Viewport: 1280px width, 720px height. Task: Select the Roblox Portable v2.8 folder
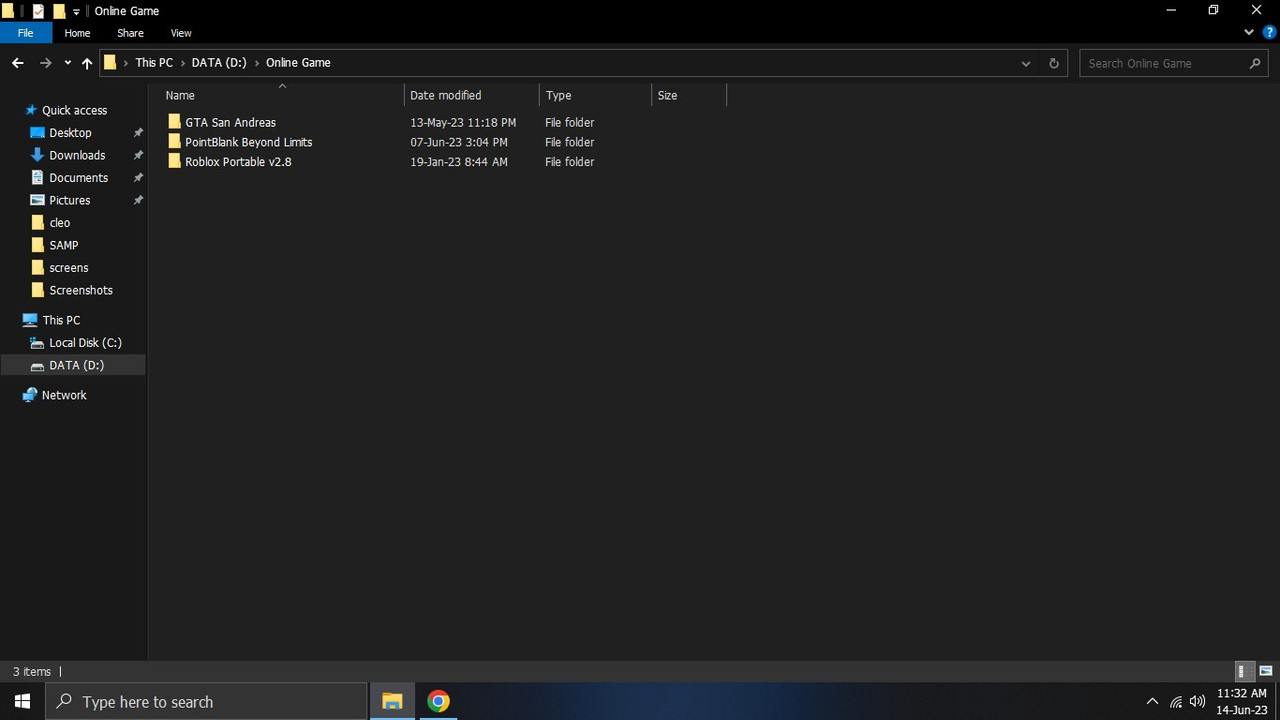pos(238,162)
